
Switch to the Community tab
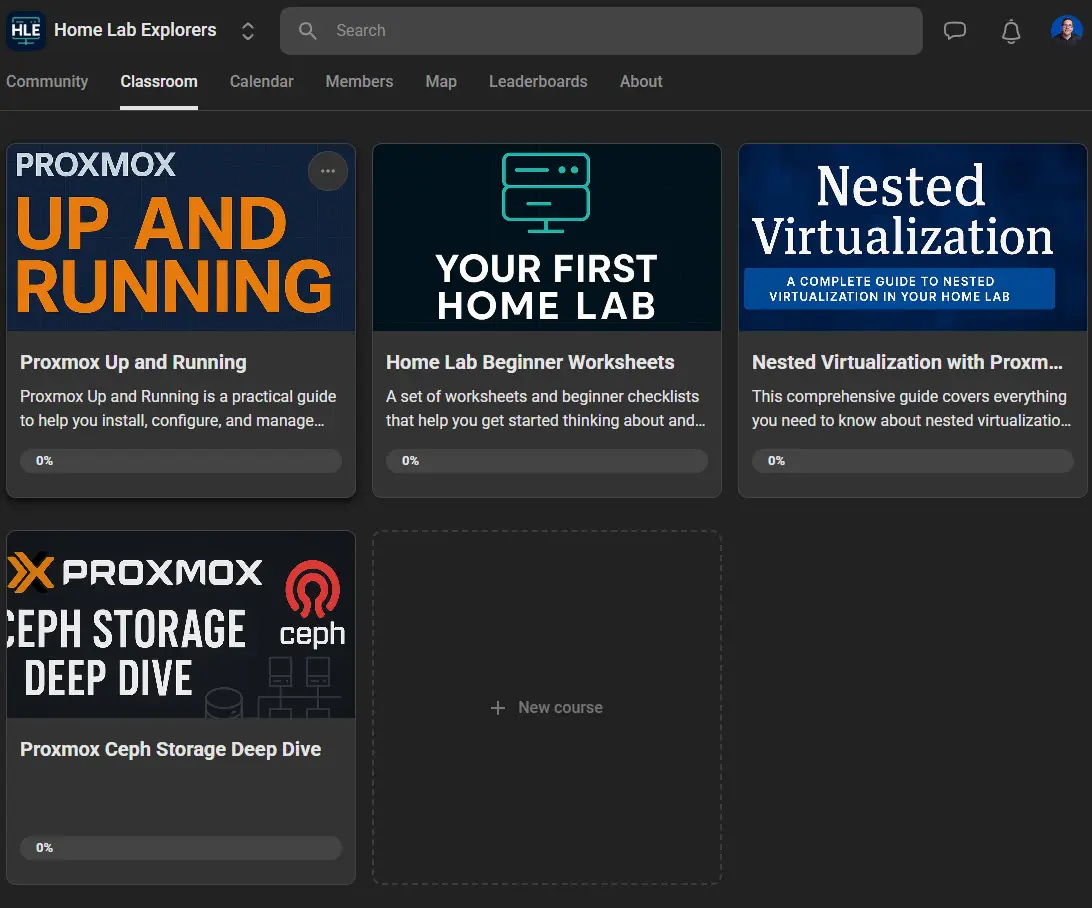click(x=47, y=81)
